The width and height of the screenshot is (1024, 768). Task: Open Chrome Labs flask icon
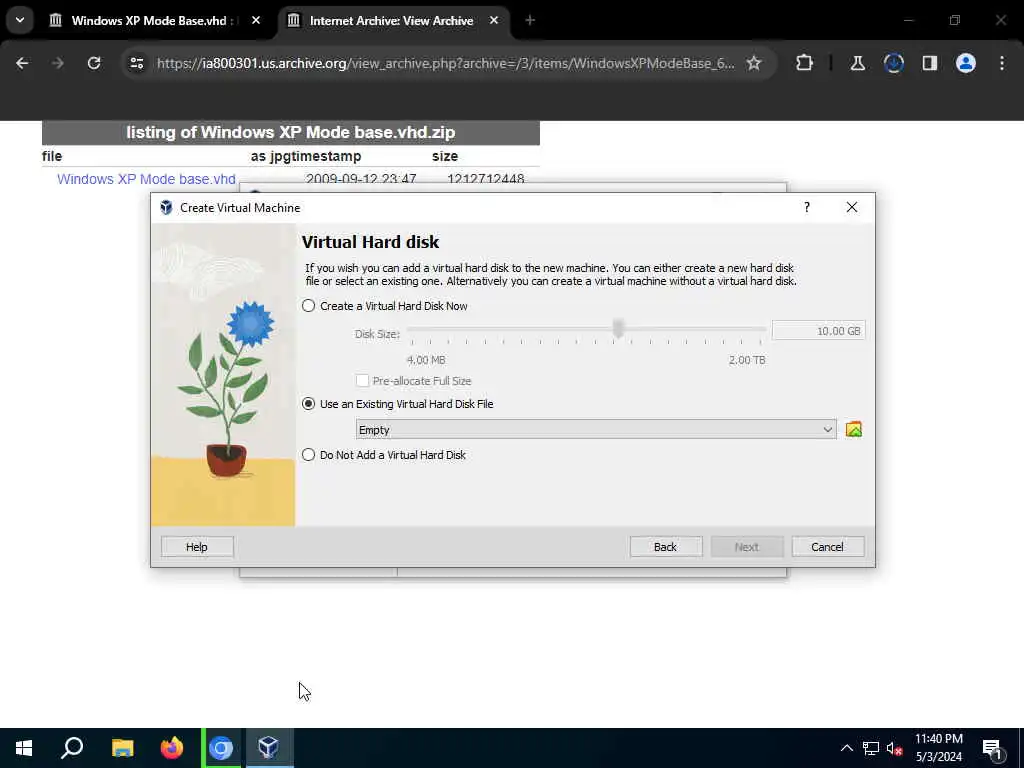(857, 63)
